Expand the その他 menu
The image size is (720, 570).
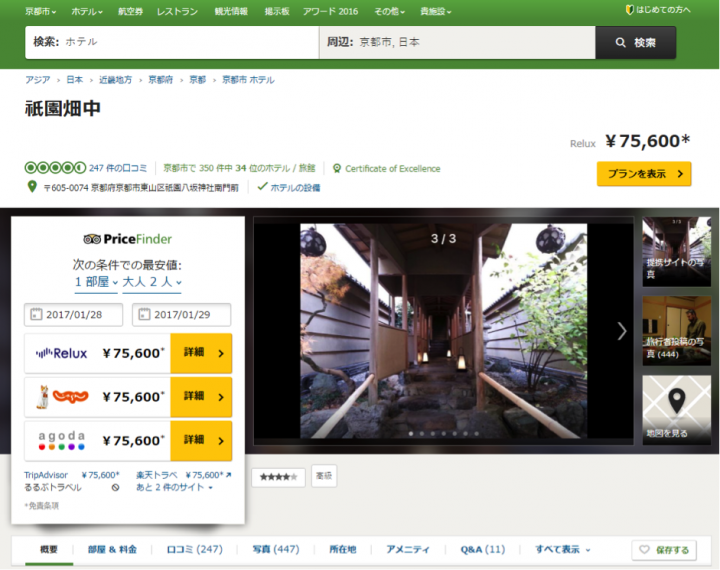click(x=389, y=11)
